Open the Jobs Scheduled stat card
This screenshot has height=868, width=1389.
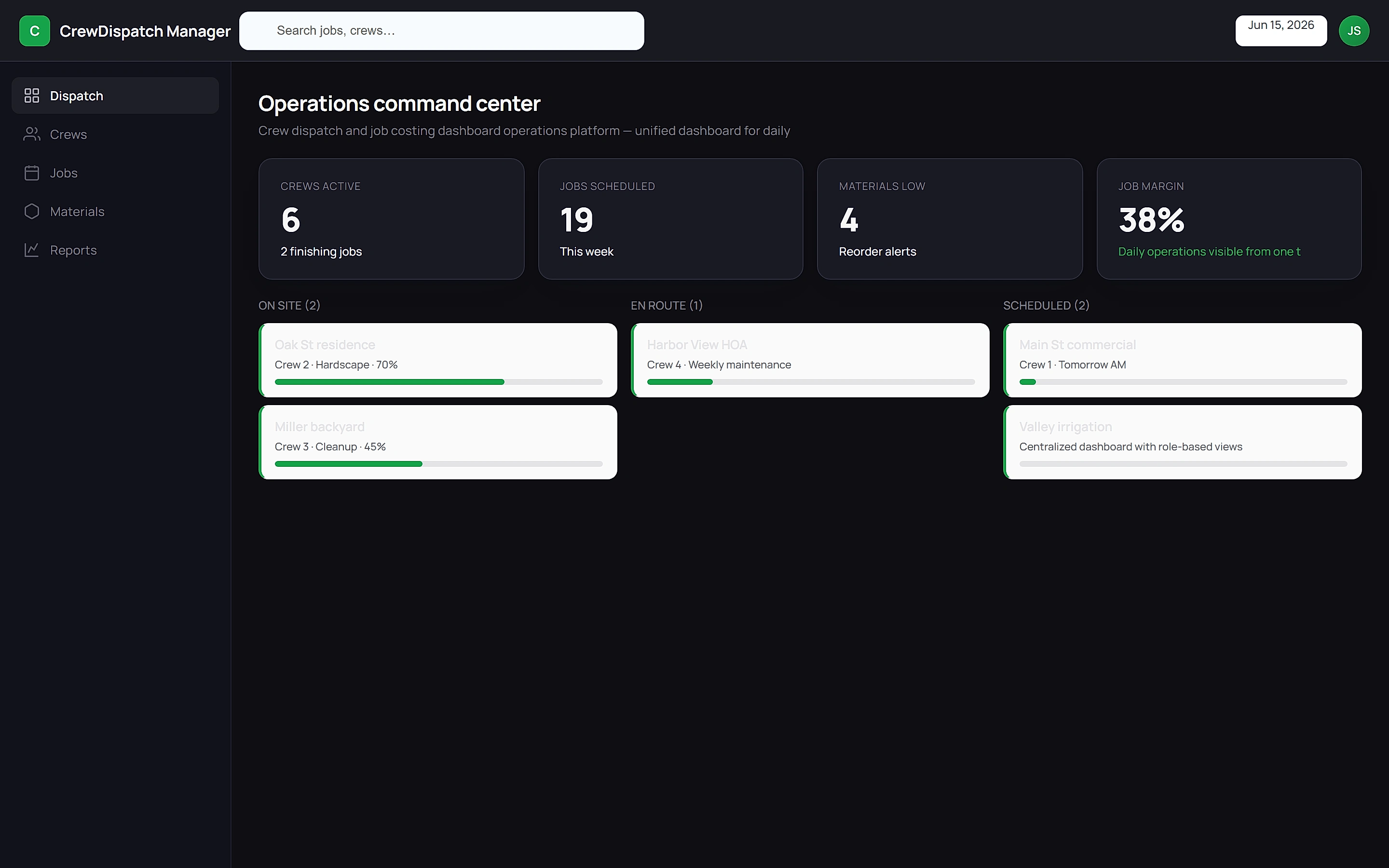(670, 219)
